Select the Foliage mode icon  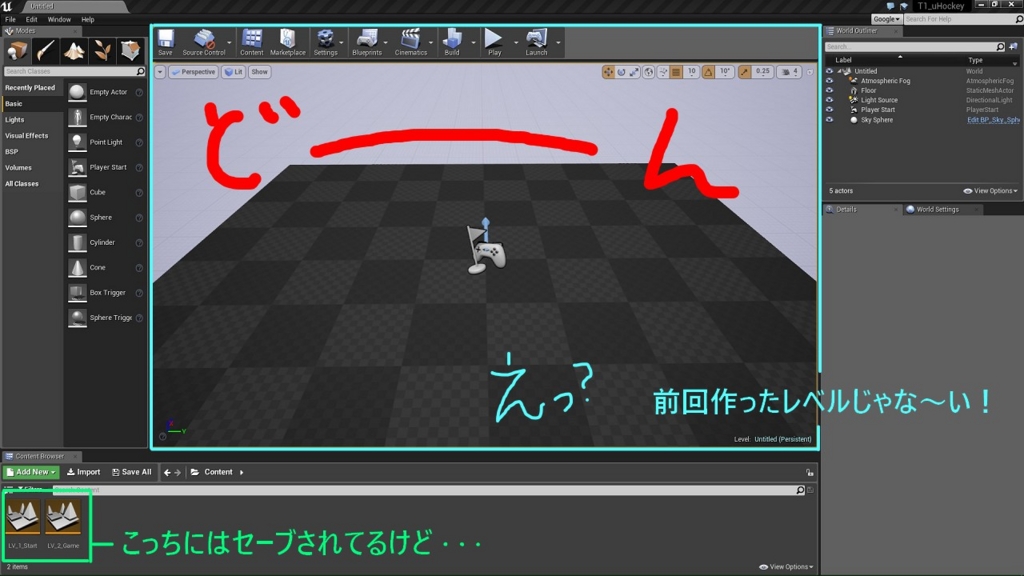(101, 50)
